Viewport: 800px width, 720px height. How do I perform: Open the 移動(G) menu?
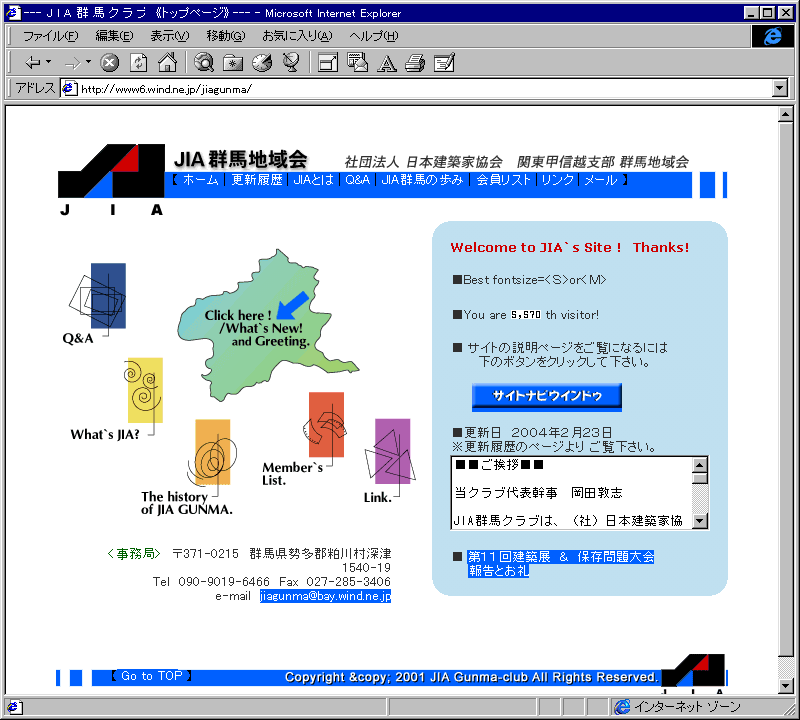226,36
